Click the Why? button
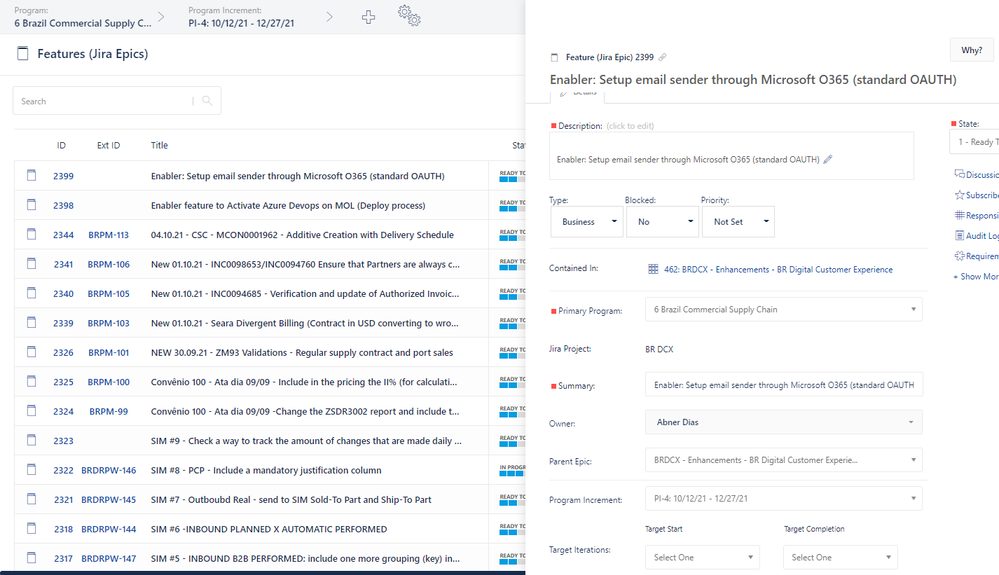 [972, 50]
